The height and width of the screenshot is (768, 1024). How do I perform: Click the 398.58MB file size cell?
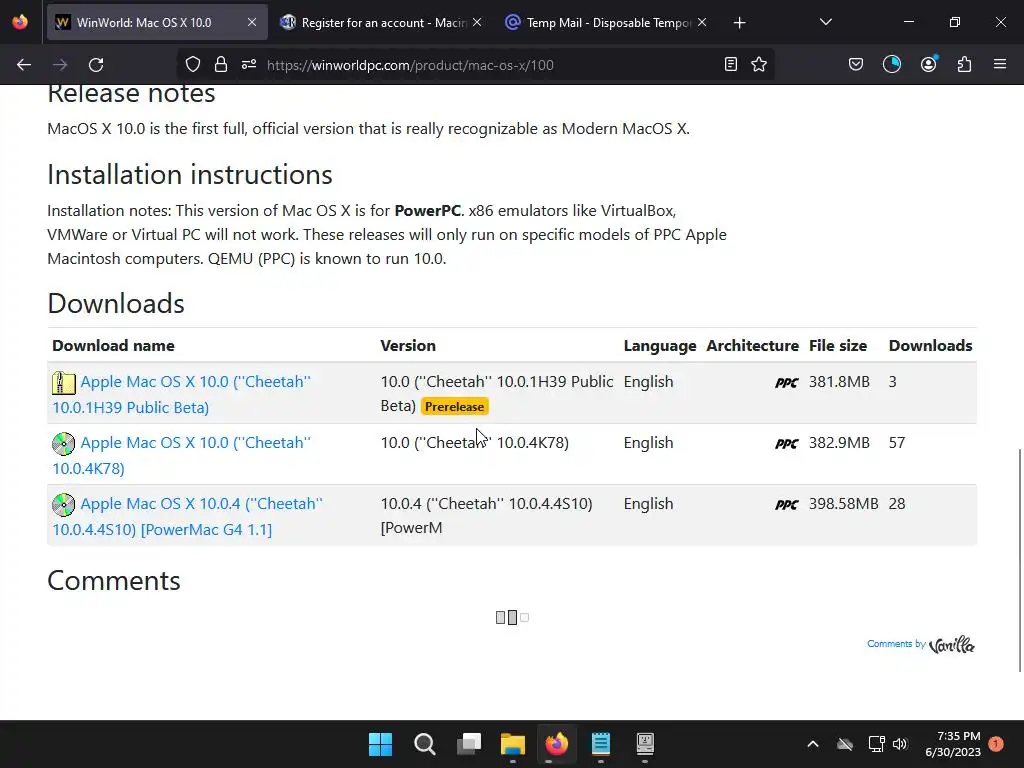(x=843, y=504)
